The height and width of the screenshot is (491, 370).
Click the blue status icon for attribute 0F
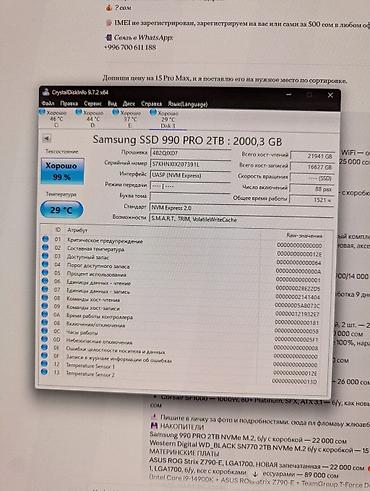(x=44, y=355)
